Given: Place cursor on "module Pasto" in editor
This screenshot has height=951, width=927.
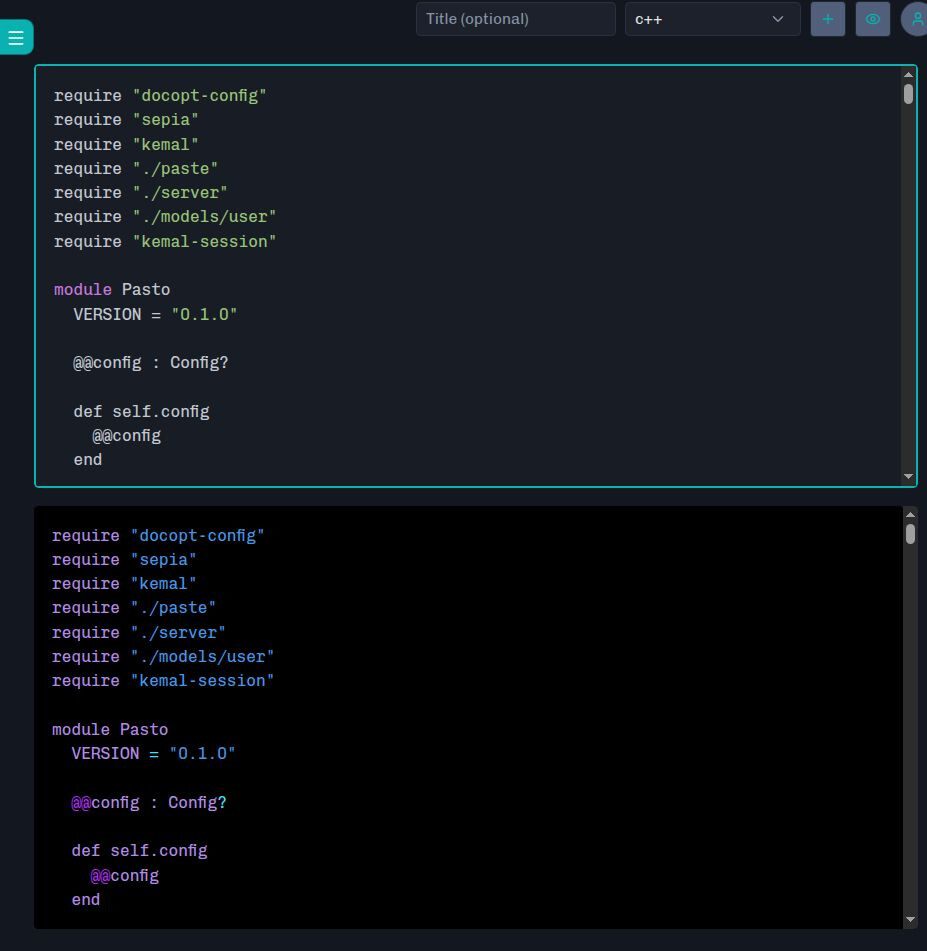Looking at the screenshot, I should (112, 290).
